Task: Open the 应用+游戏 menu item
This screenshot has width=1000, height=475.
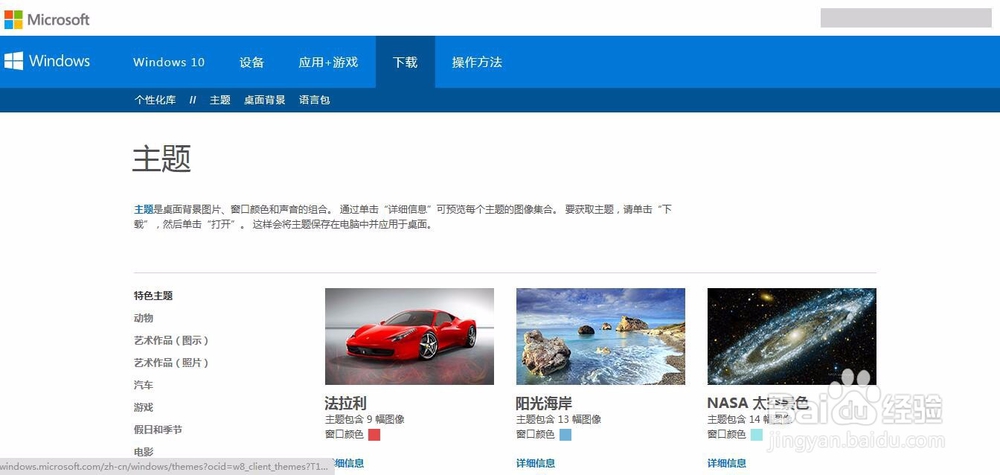Action: coord(328,62)
